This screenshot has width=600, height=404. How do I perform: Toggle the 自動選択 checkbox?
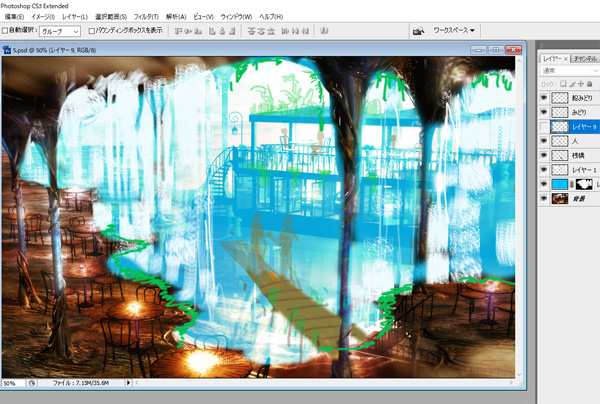(x=5, y=30)
